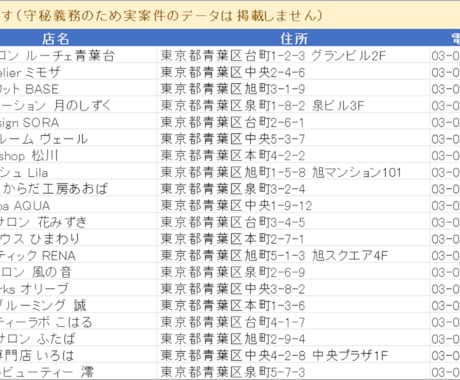Viewport: 460px width, 380px height.
Task: Select the shop name cell 月のしずく
Action: 78,105
